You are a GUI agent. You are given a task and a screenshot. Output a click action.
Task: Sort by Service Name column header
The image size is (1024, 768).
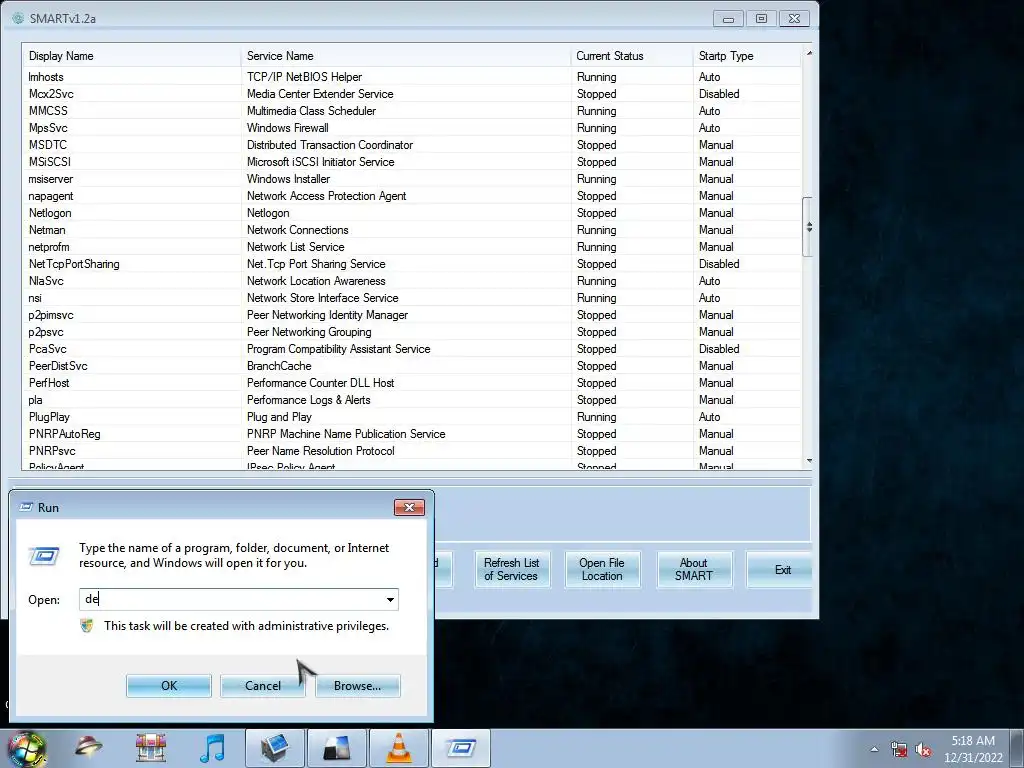406,56
